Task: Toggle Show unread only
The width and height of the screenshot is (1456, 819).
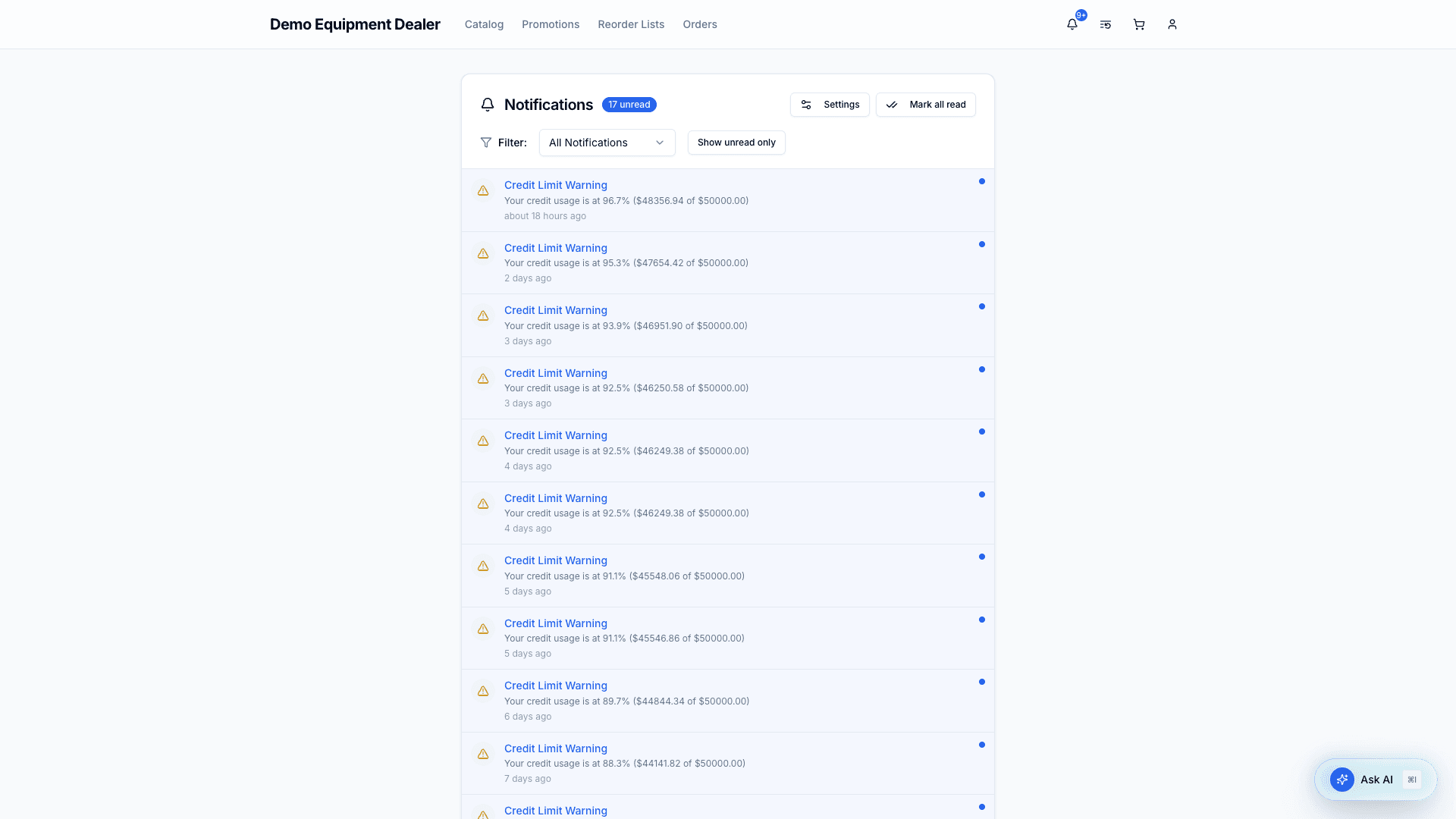Action: pyautogui.click(x=736, y=143)
